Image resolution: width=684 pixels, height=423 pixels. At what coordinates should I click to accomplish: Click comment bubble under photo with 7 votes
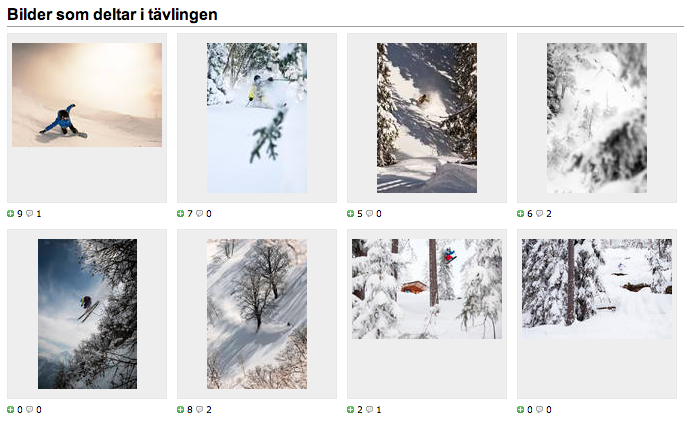pyautogui.click(x=199, y=213)
